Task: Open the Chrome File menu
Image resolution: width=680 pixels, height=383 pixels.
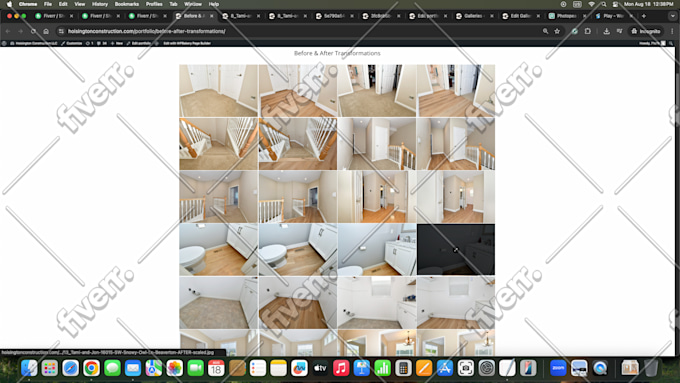Action: (48, 4)
